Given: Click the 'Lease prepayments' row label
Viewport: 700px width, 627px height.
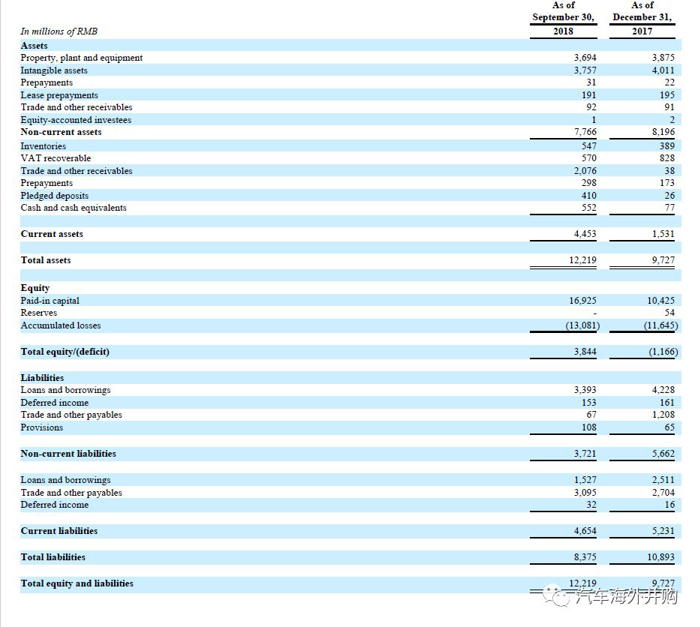Looking at the screenshot, I should point(59,95).
